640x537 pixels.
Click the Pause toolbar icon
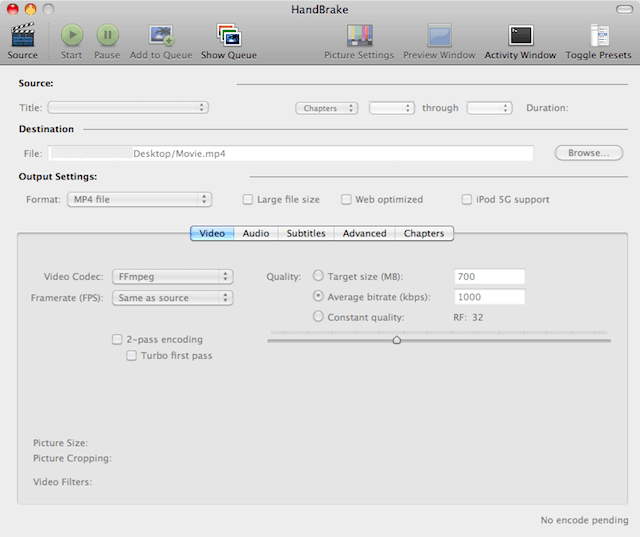pos(106,36)
